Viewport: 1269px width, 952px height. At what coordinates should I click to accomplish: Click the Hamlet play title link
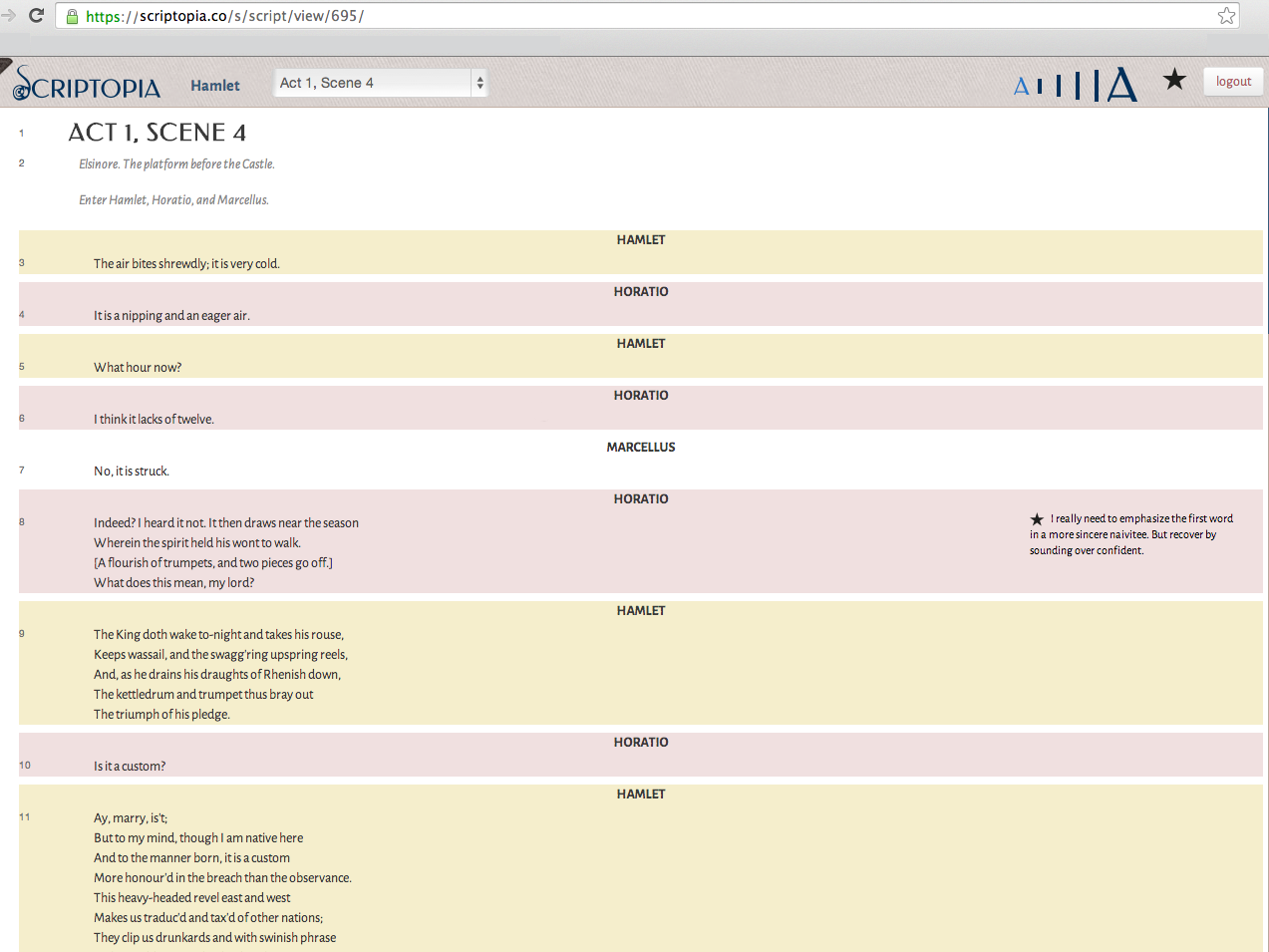pyautogui.click(x=215, y=86)
